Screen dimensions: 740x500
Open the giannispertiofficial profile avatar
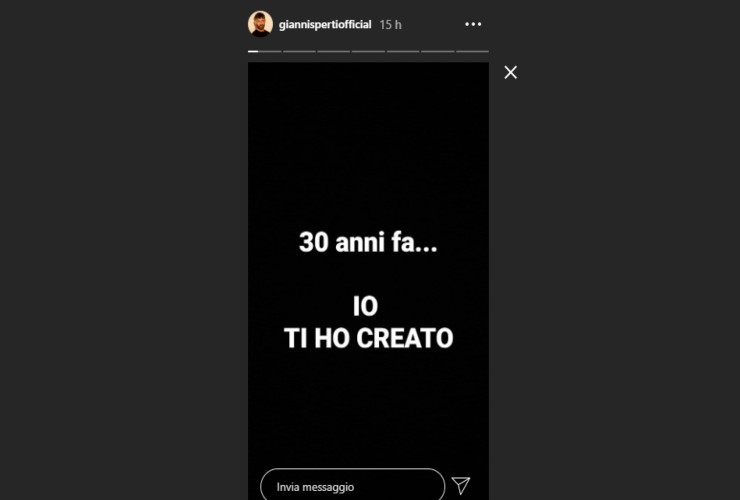point(260,24)
